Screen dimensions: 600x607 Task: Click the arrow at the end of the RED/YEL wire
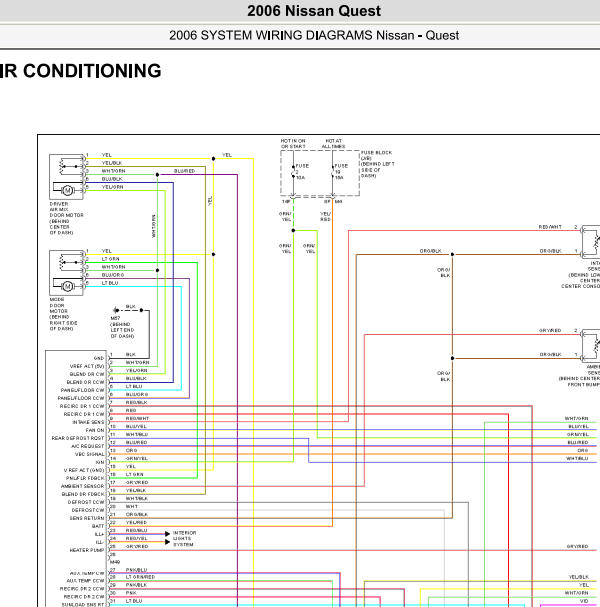pos(167,542)
